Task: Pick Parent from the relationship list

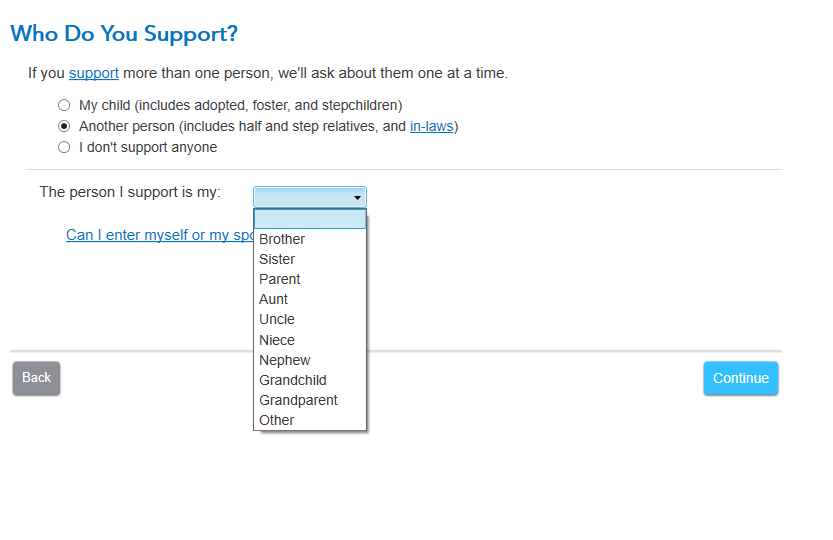Action: (280, 279)
